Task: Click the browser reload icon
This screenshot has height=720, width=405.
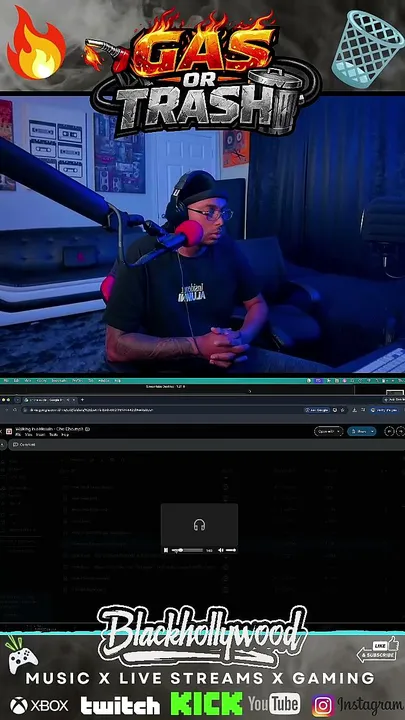Action: 15,410
